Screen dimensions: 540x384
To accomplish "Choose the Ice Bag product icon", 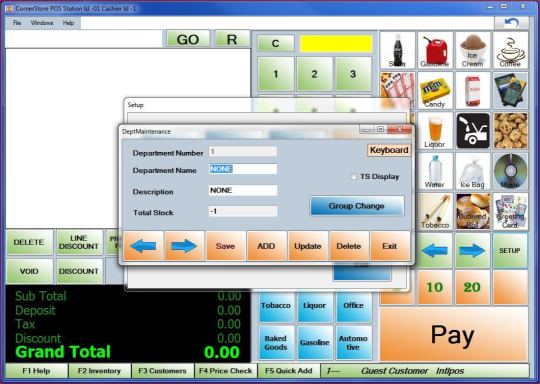I will click(473, 172).
